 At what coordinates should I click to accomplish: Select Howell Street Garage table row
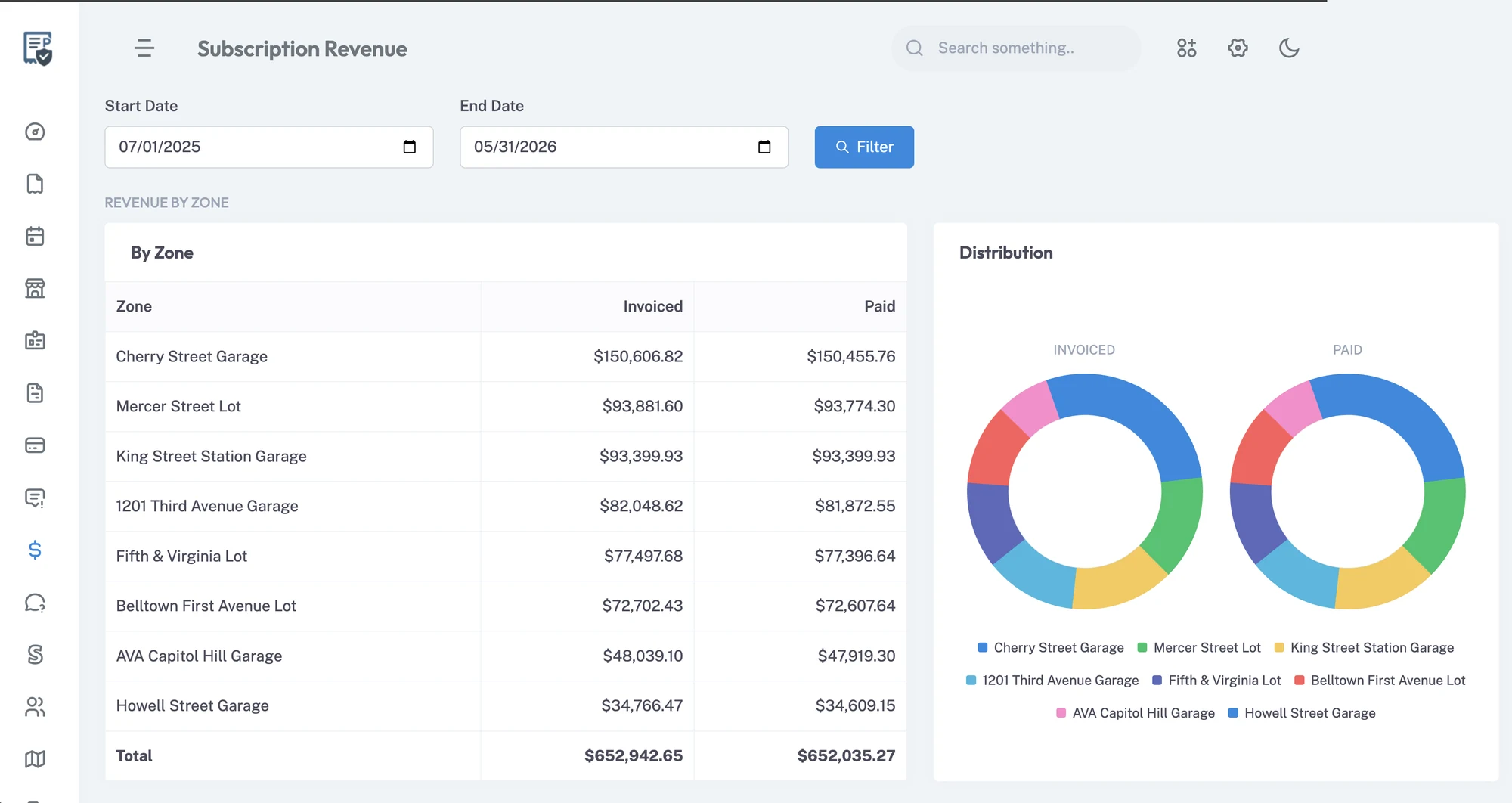coord(506,706)
